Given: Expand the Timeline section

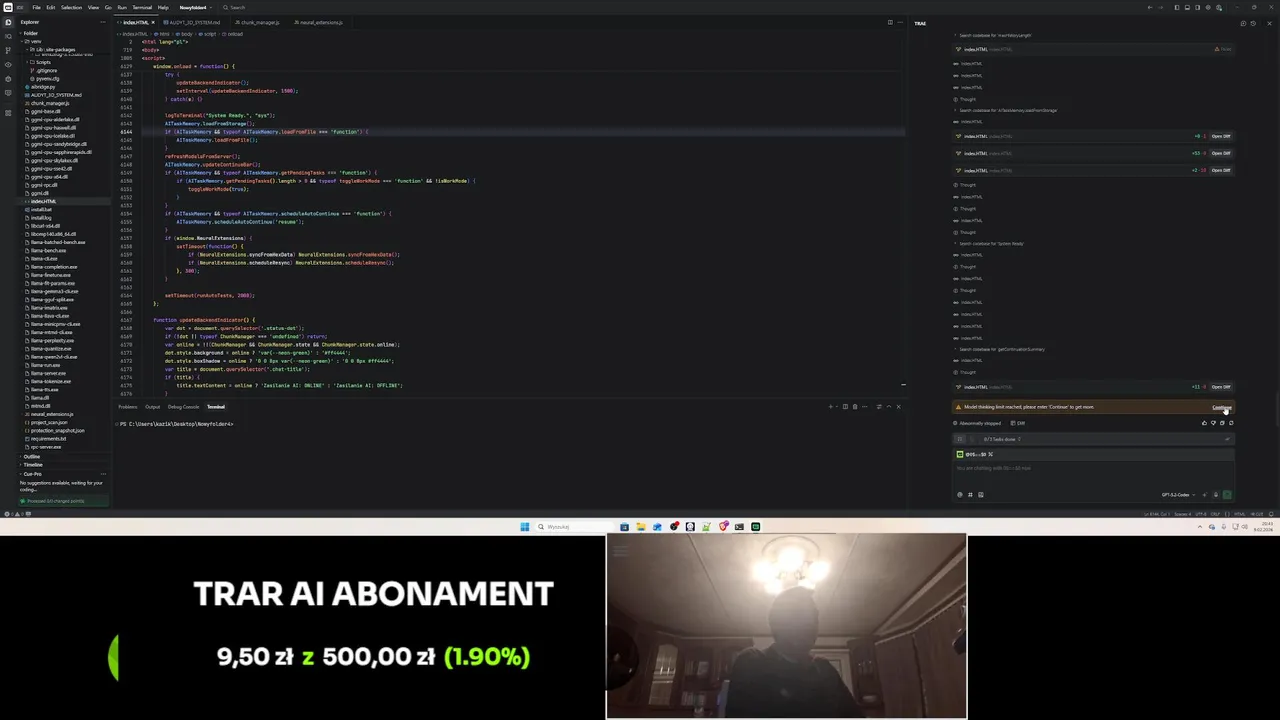Looking at the screenshot, I should tap(33, 465).
